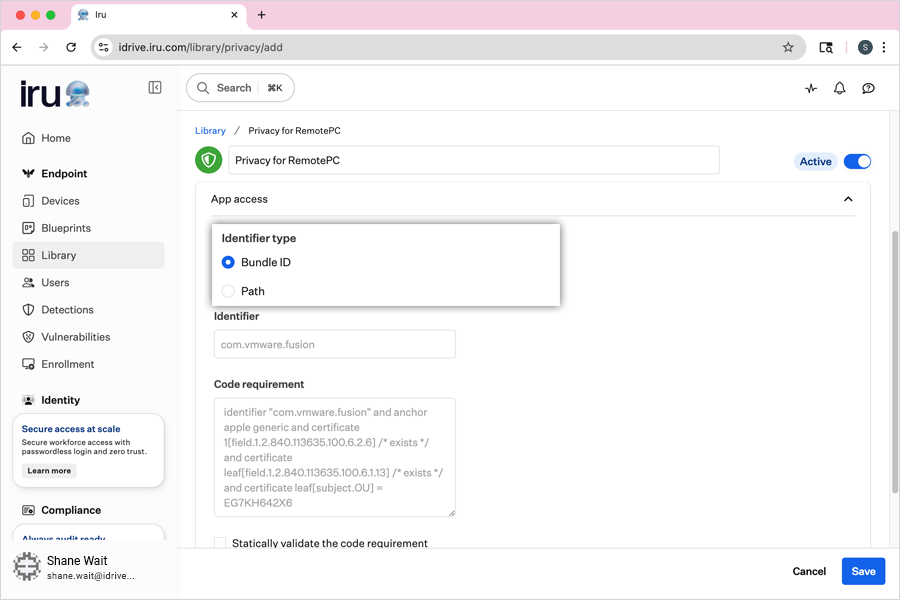Bookmark this page with star icon
This screenshot has height=600, width=900.
pyautogui.click(x=788, y=47)
